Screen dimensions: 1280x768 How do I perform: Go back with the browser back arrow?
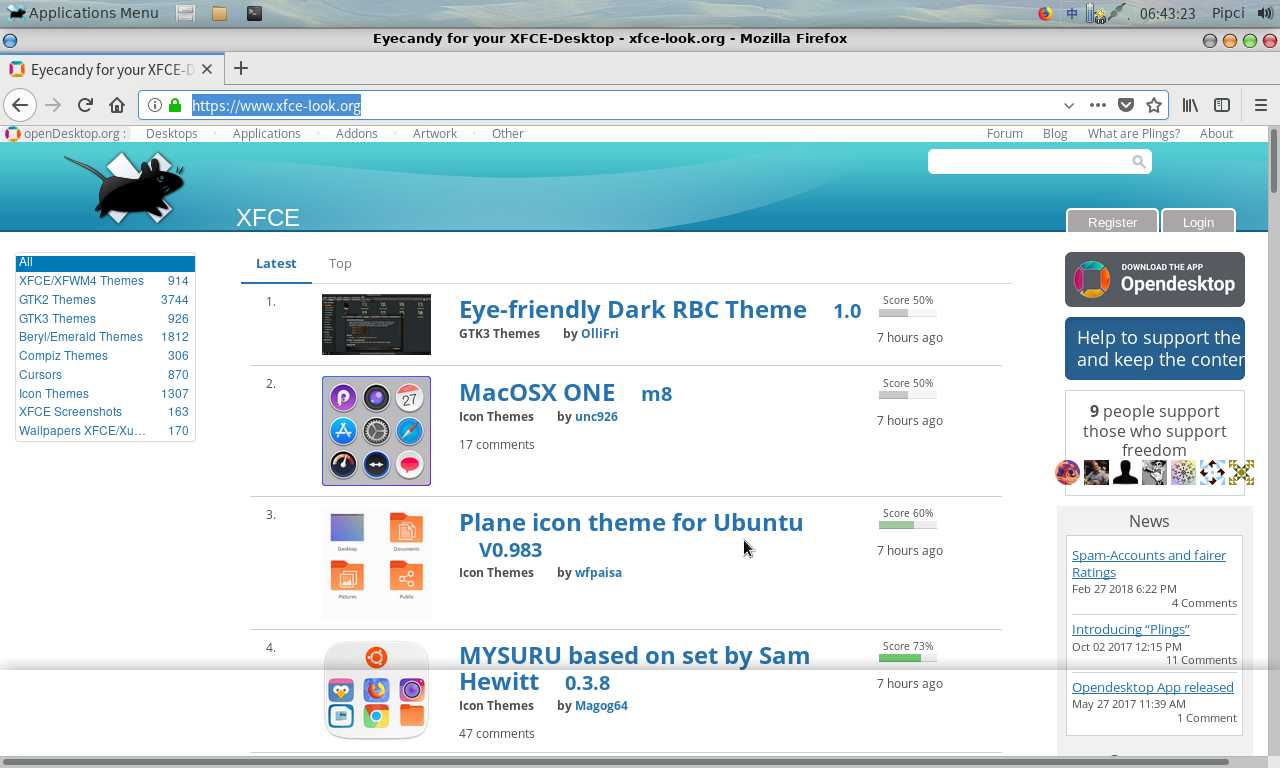pyautogui.click(x=20, y=105)
